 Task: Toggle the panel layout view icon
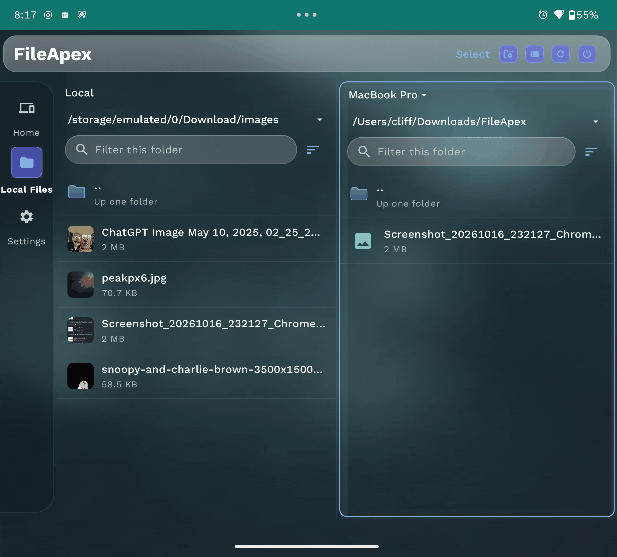coord(534,54)
